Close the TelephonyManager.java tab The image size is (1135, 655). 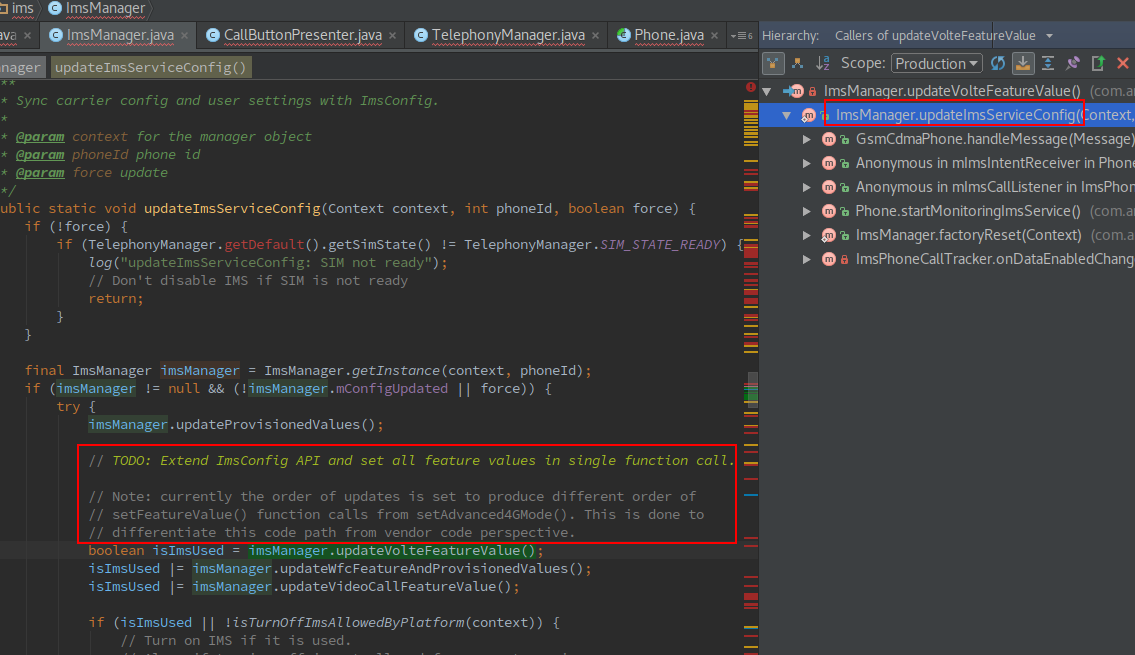(x=595, y=35)
